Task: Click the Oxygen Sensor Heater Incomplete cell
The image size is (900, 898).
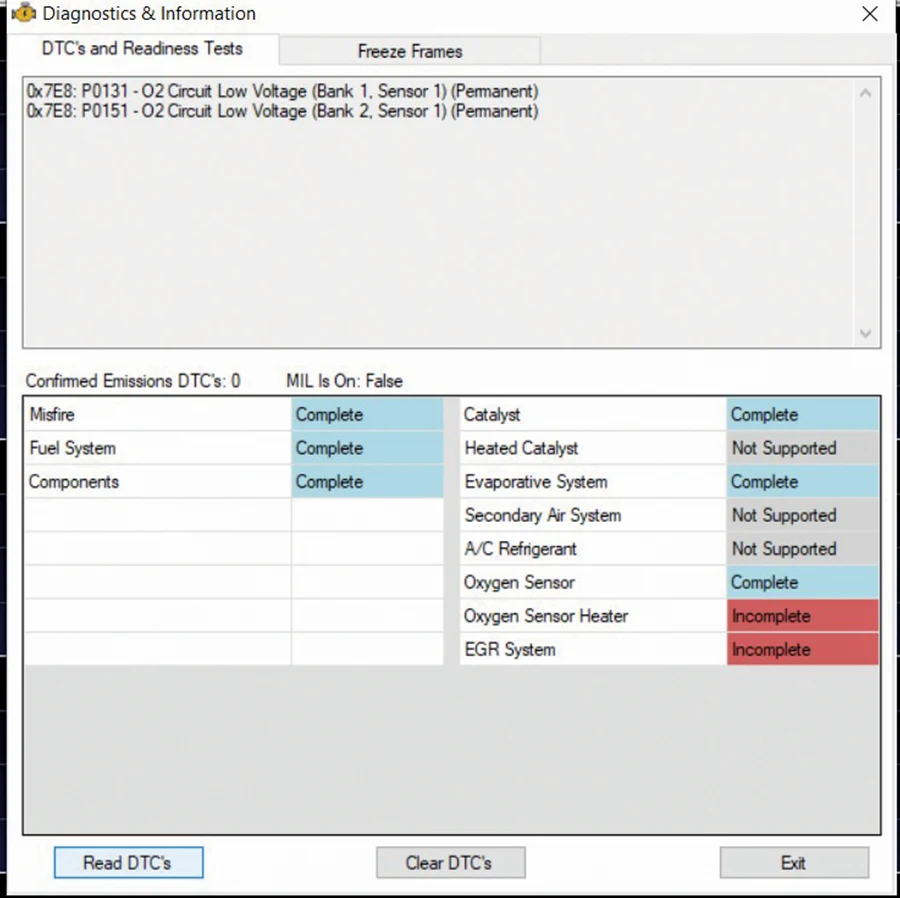Action: pos(802,616)
